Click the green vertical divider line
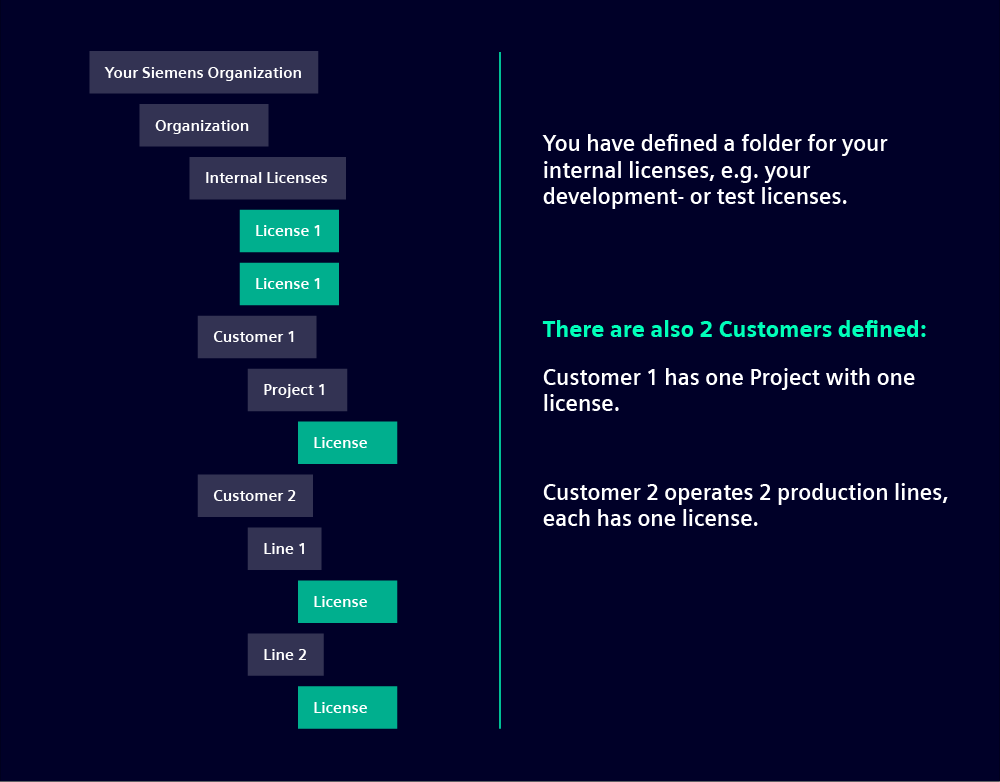Screen dimensions: 1000x782 pos(500,390)
